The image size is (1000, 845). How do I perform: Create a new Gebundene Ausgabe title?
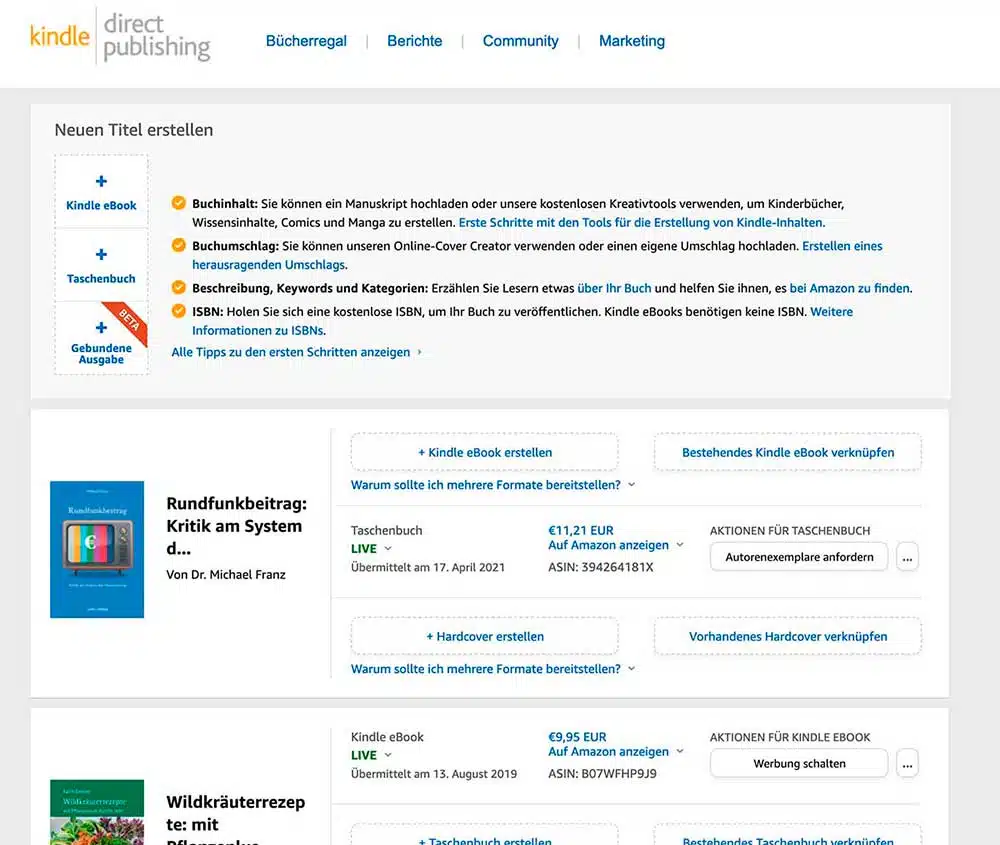pos(101,338)
